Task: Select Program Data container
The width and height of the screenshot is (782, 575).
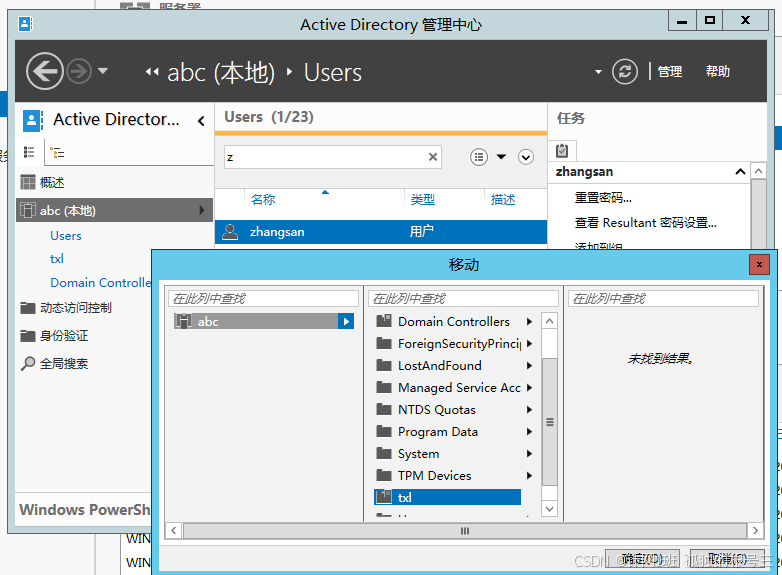Action: coord(437,431)
